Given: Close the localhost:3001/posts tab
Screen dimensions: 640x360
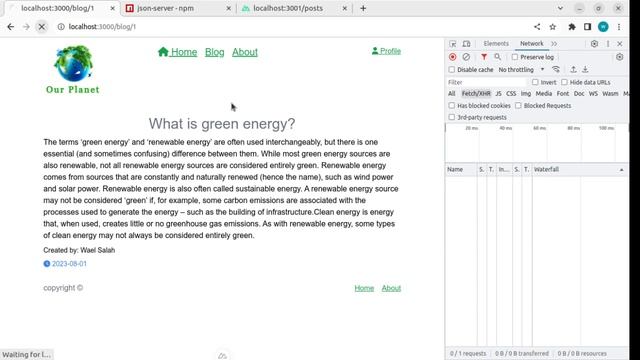Looking at the screenshot, I should pyautogui.click(x=344, y=8).
